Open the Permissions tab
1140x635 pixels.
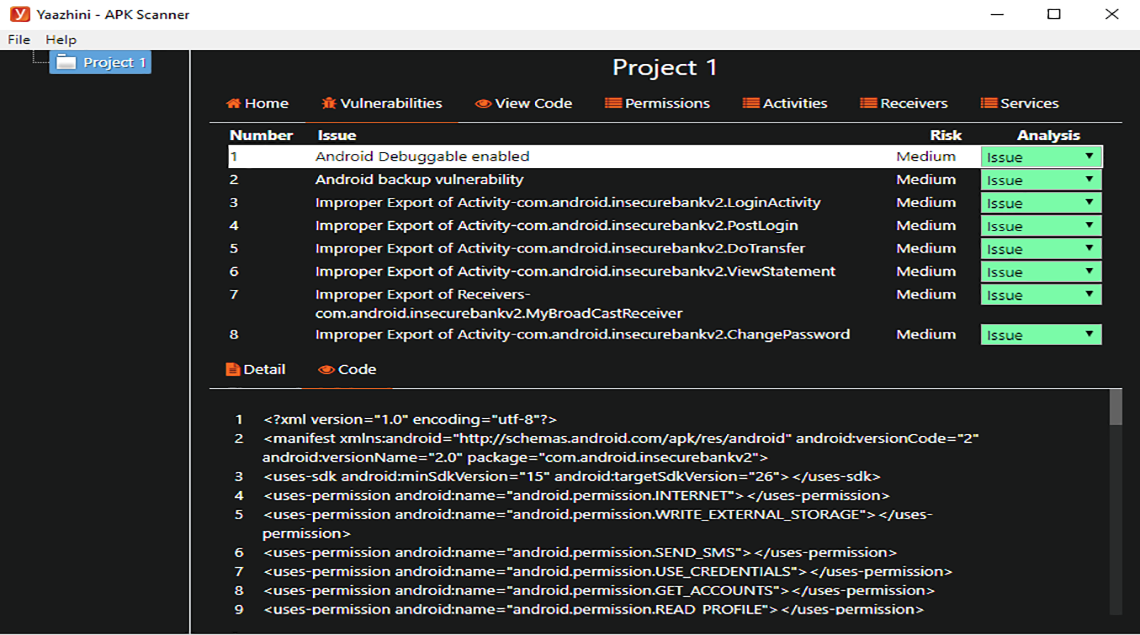[657, 103]
